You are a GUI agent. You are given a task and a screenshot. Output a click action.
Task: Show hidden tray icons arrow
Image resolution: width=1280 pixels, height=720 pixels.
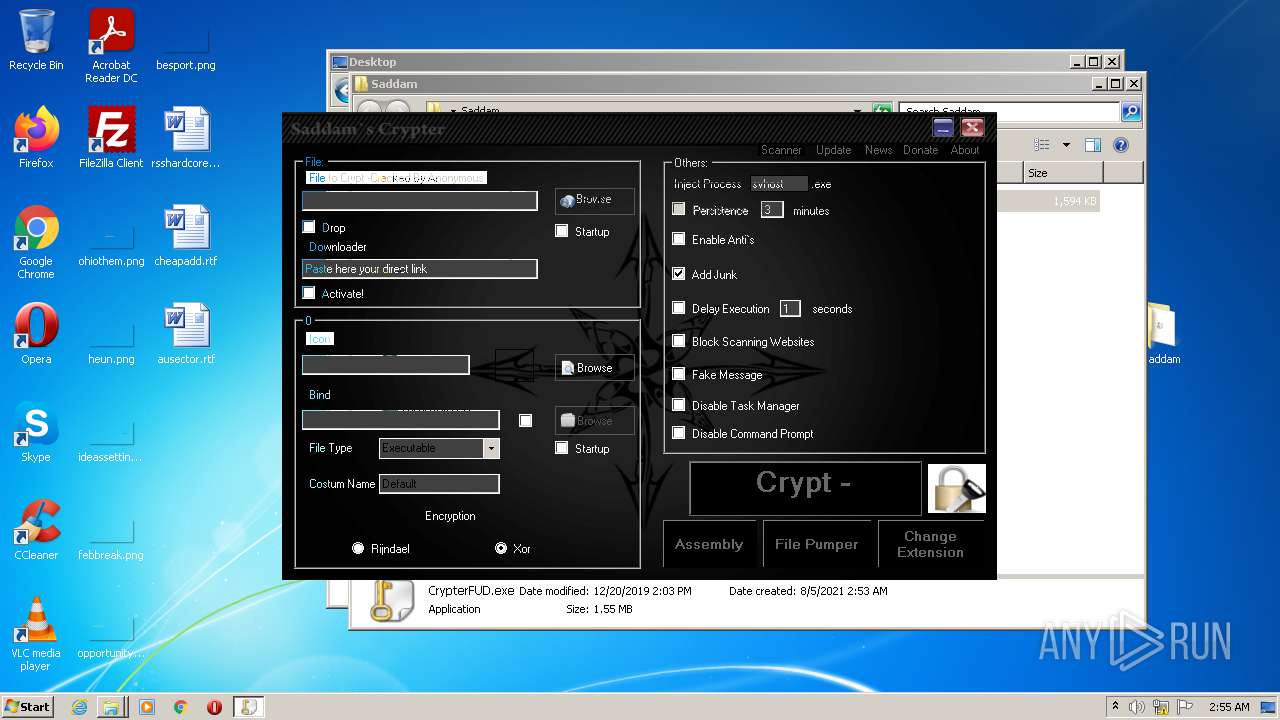1115,706
